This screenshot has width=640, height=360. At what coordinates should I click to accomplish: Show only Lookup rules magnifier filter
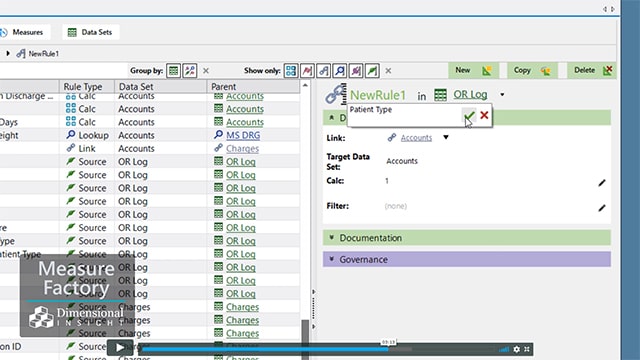[340, 71]
